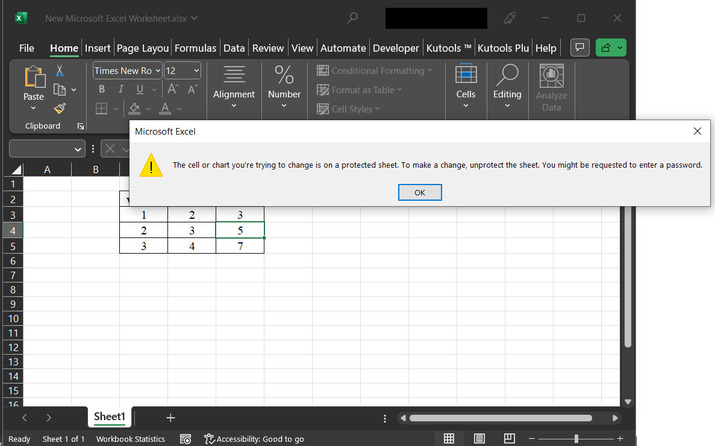Viewport: 715px width, 446px height.
Task: Click the horizontal scrollbar thumb
Action: point(501,418)
